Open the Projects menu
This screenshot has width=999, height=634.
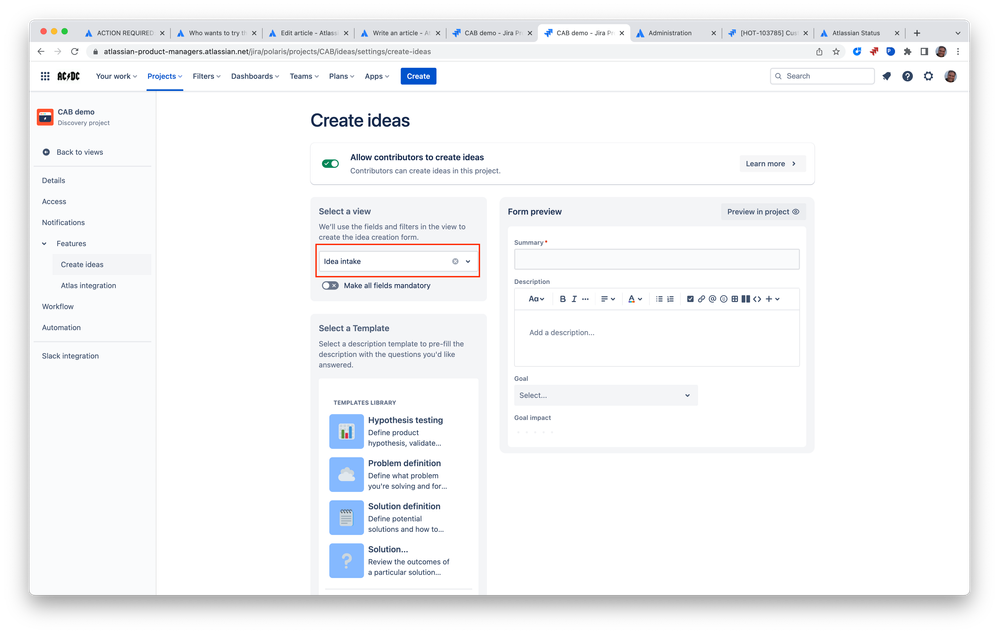164,76
